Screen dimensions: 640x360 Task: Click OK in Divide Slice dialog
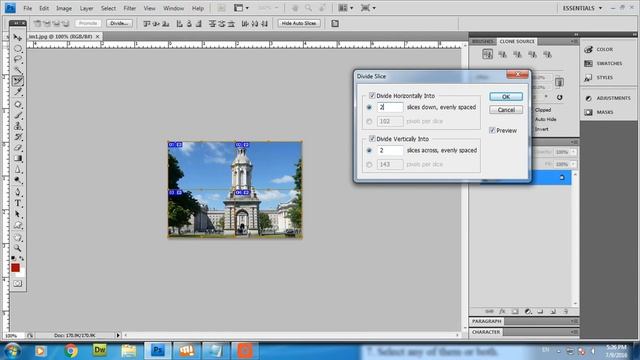tap(506, 97)
